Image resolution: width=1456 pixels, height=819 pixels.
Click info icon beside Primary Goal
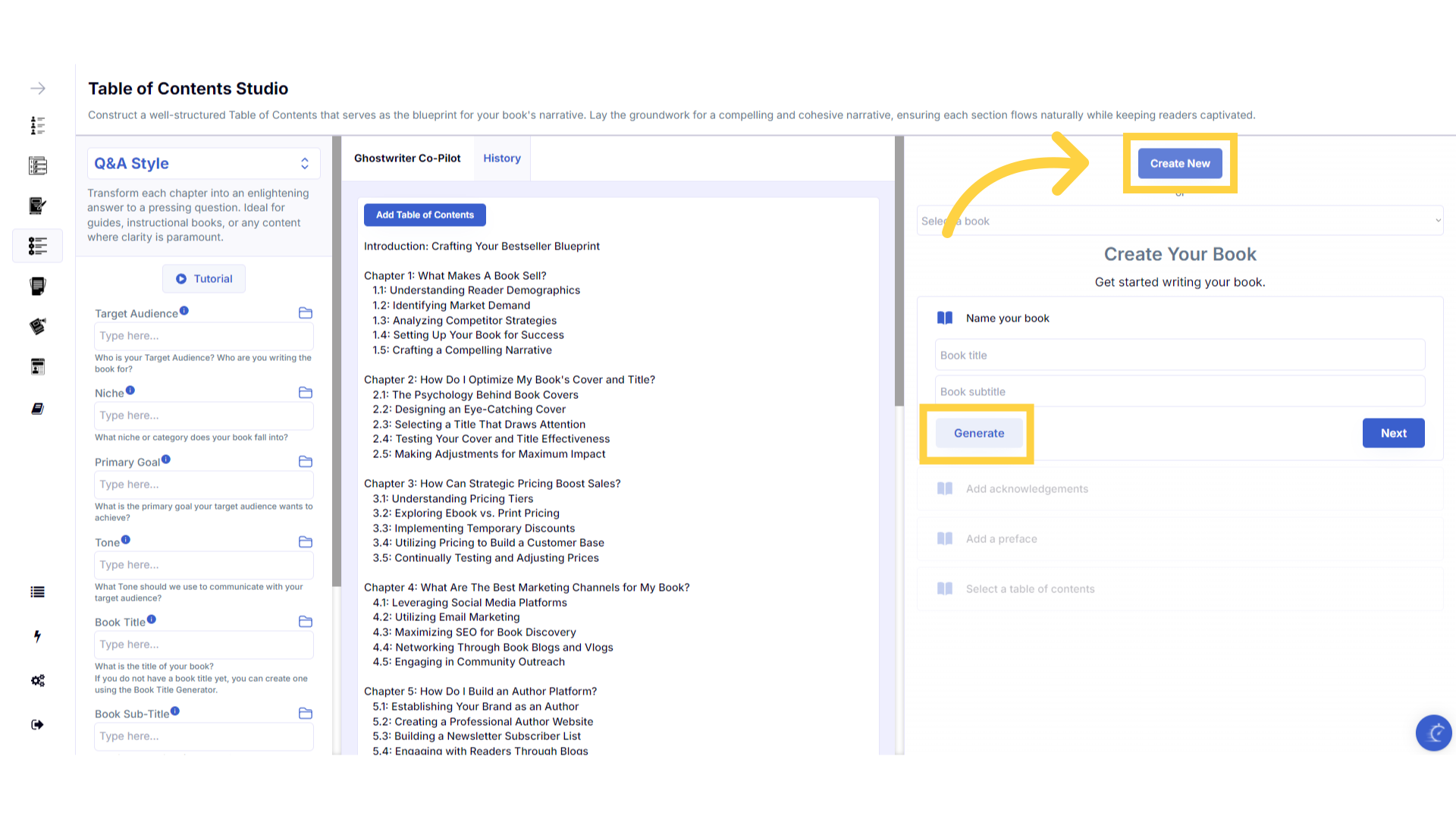(x=166, y=460)
